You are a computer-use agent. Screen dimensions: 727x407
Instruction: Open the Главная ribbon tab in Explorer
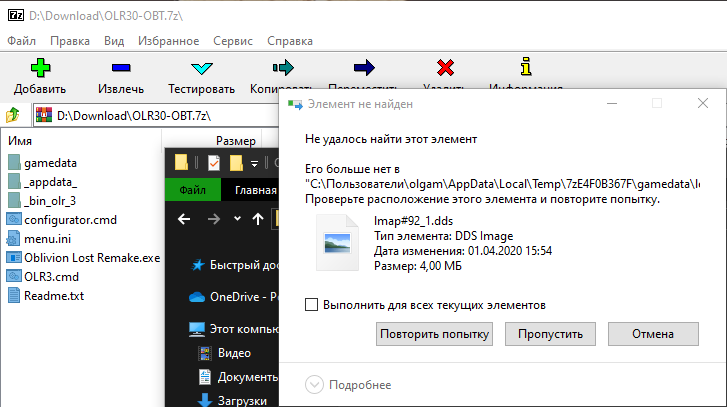click(x=255, y=190)
